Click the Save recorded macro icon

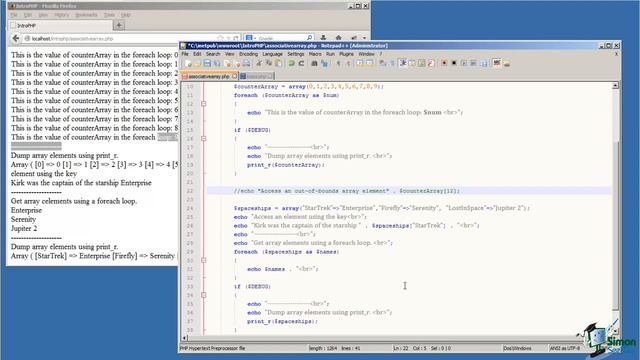483,63
